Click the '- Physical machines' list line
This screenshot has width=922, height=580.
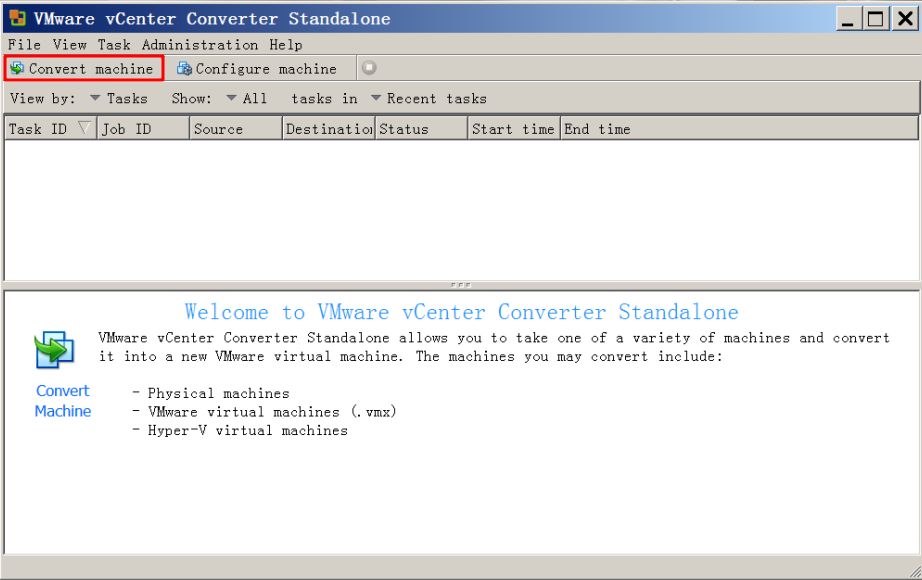(x=211, y=393)
